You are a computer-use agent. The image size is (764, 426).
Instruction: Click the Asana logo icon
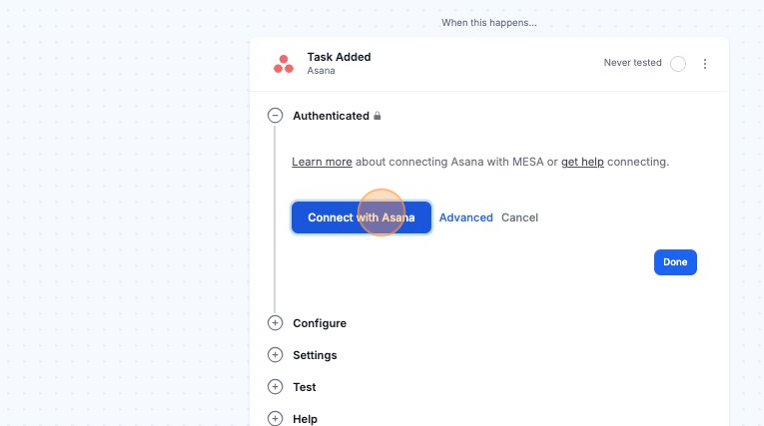283,64
